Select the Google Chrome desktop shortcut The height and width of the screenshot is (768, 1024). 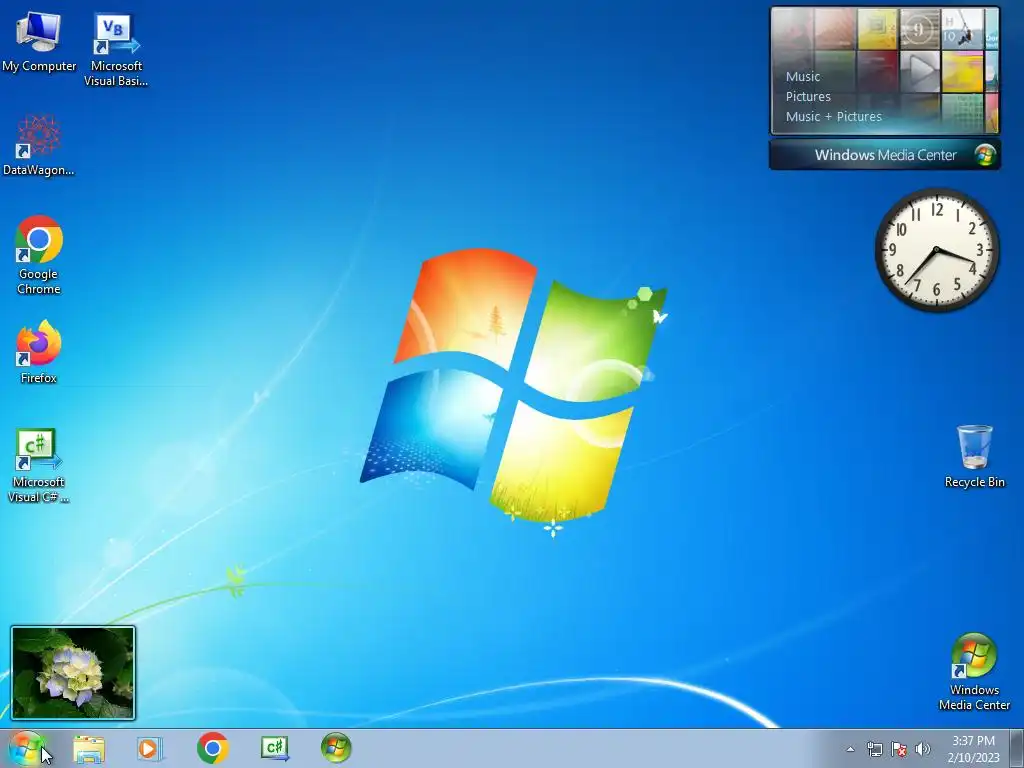[x=39, y=255]
